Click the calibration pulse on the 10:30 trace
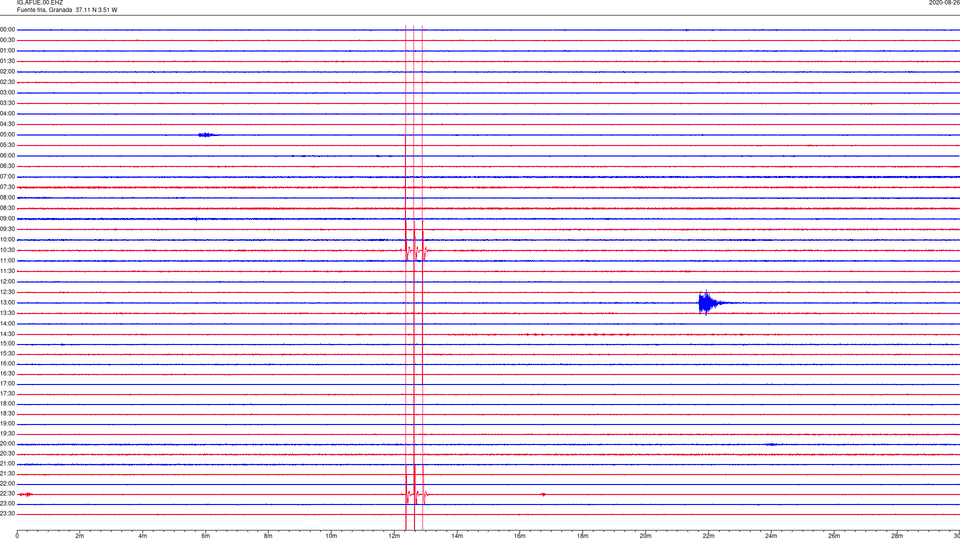 pyautogui.click(x=414, y=250)
